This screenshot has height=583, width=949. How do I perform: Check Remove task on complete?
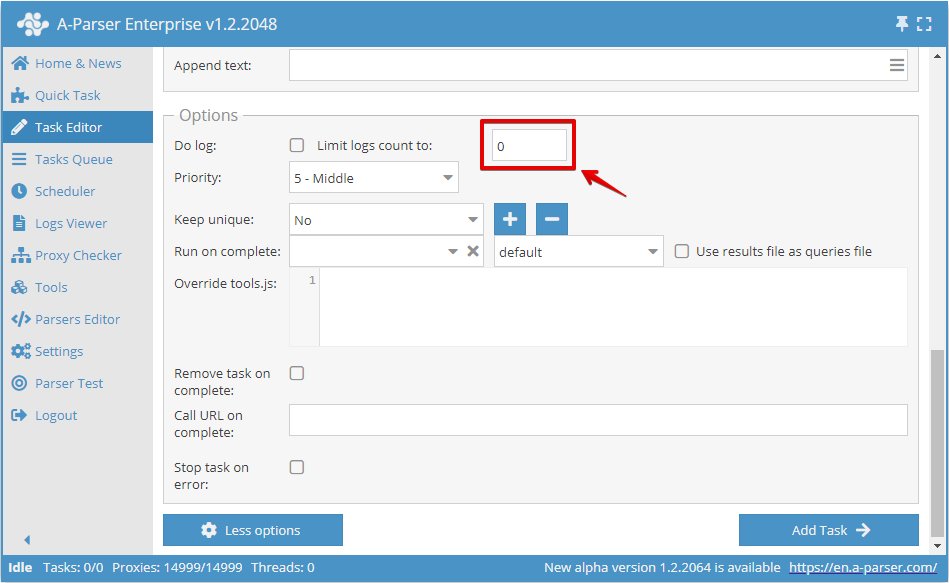297,373
